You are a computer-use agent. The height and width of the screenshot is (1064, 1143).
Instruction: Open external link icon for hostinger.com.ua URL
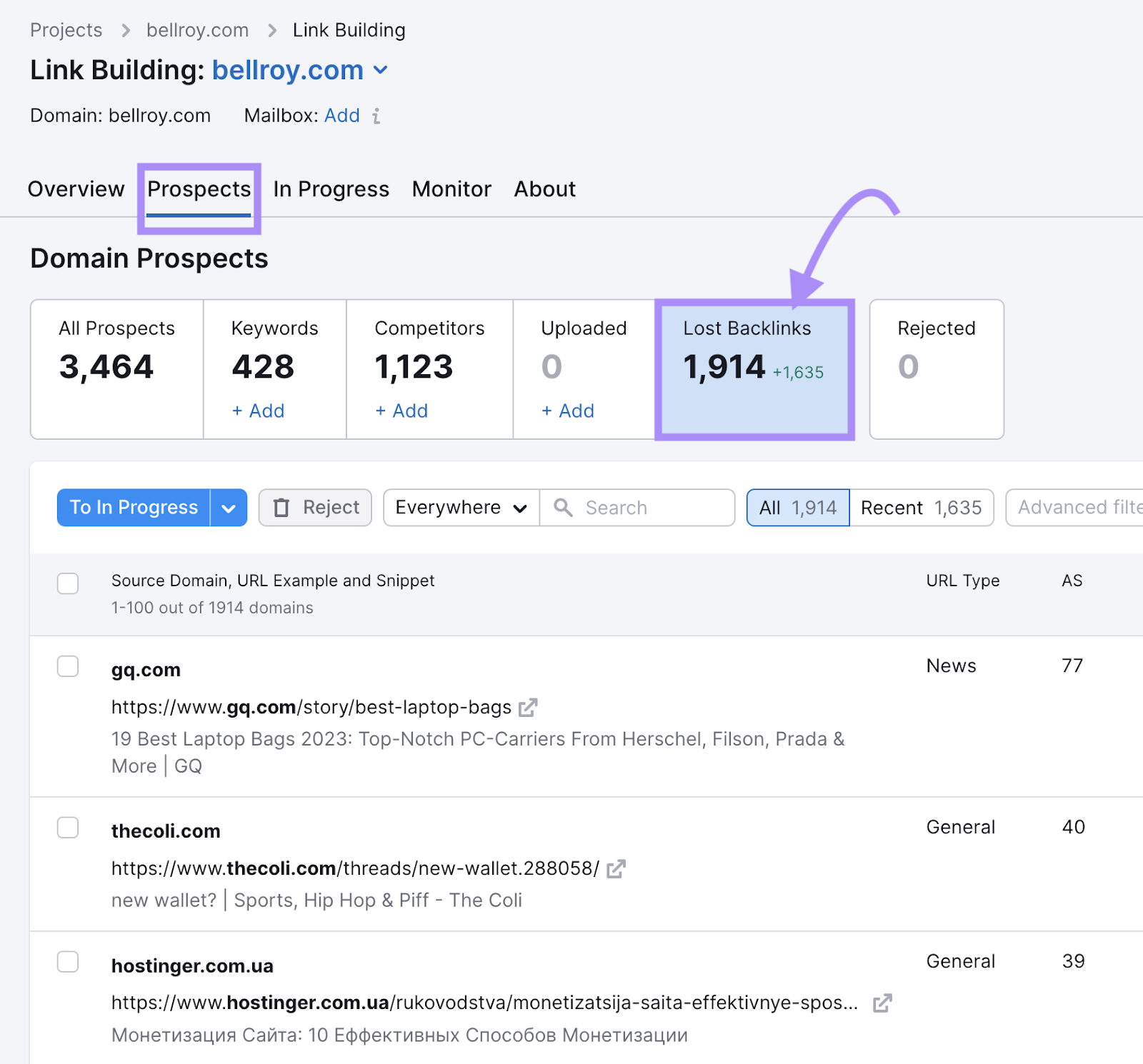[x=882, y=1003]
